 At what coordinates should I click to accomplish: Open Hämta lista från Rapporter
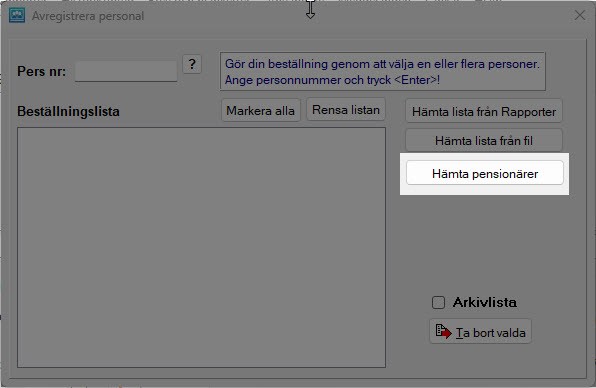coord(484,111)
